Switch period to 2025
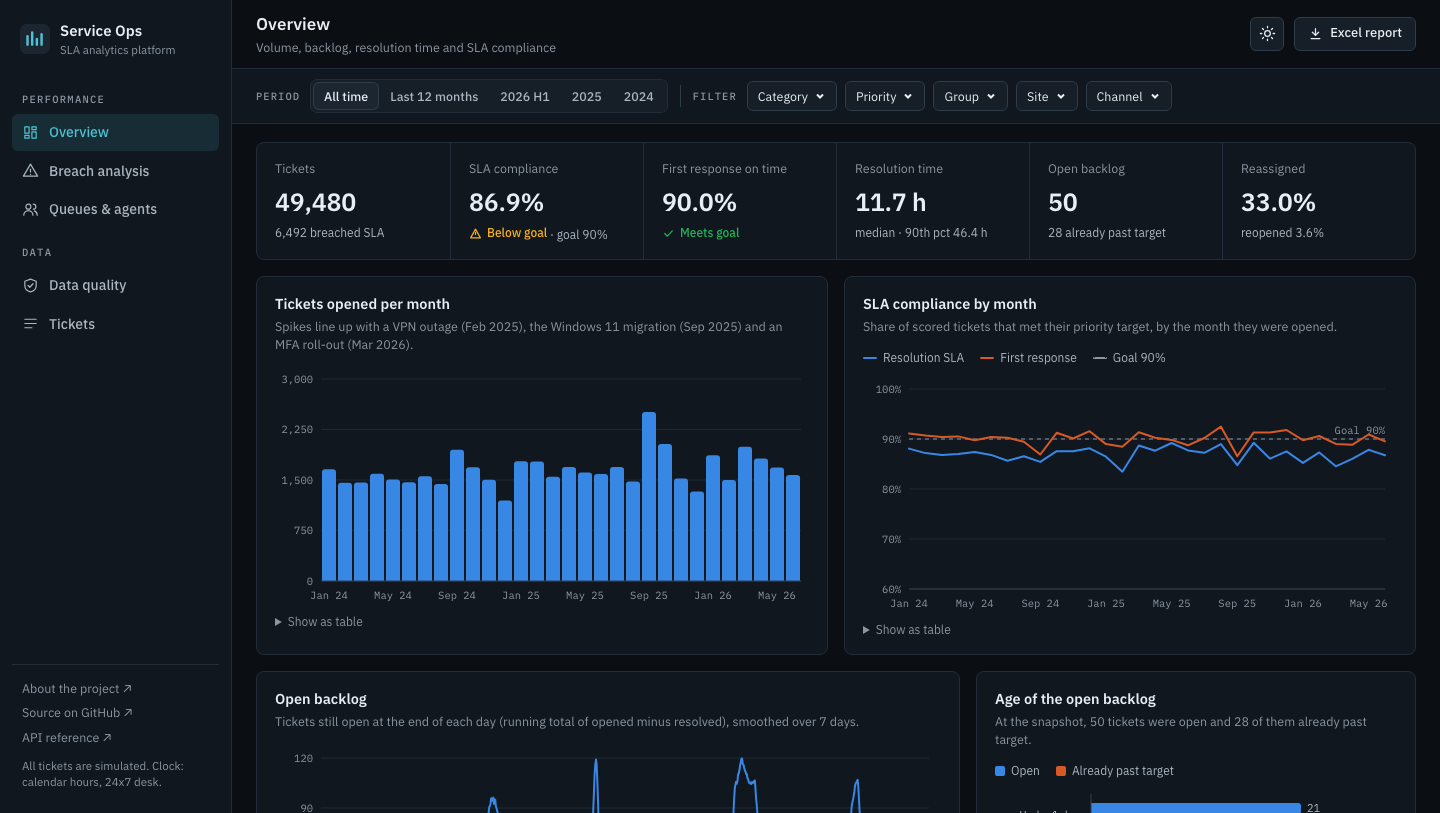The width and height of the screenshot is (1440, 813). point(587,97)
